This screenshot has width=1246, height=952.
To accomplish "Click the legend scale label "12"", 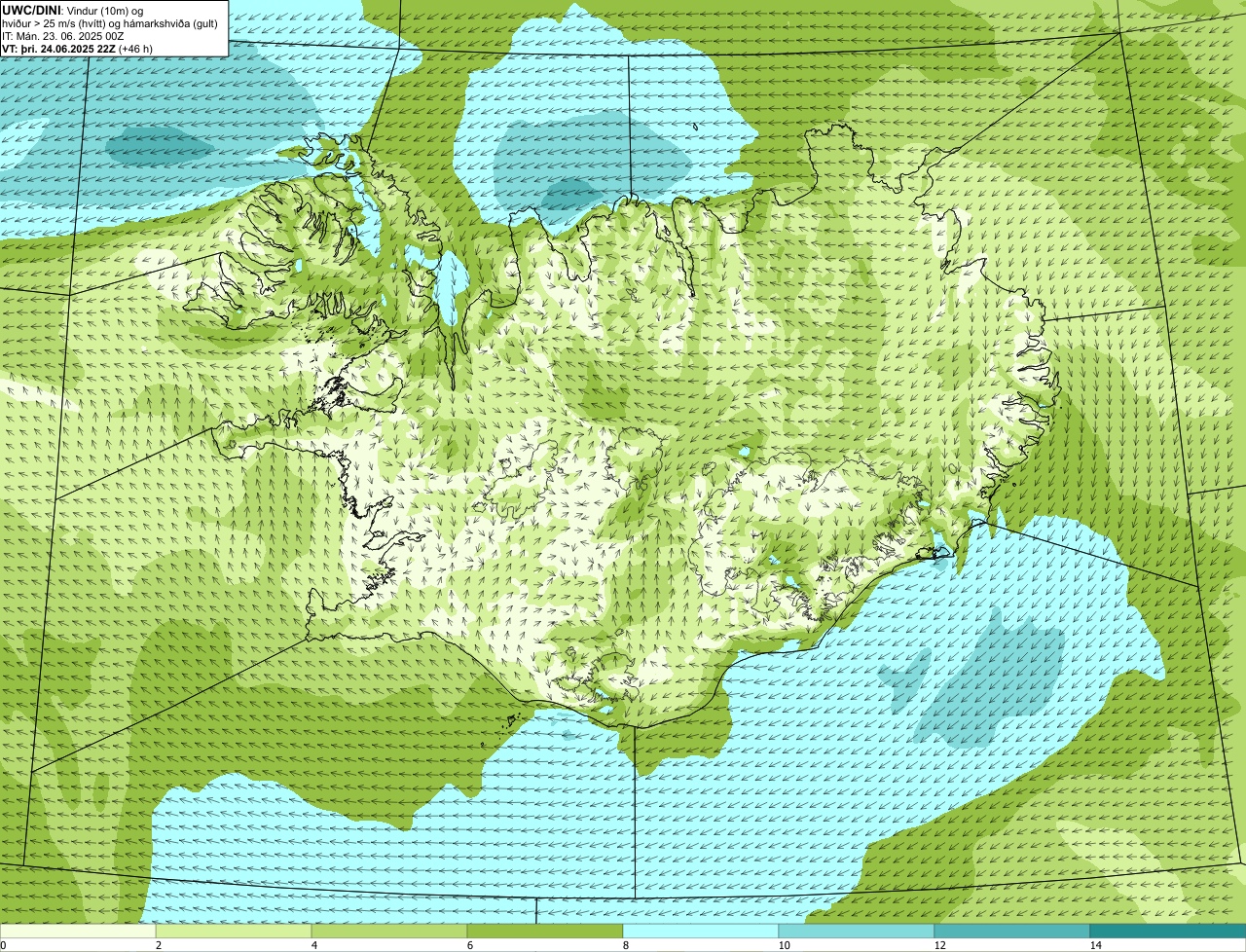I will (x=938, y=945).
